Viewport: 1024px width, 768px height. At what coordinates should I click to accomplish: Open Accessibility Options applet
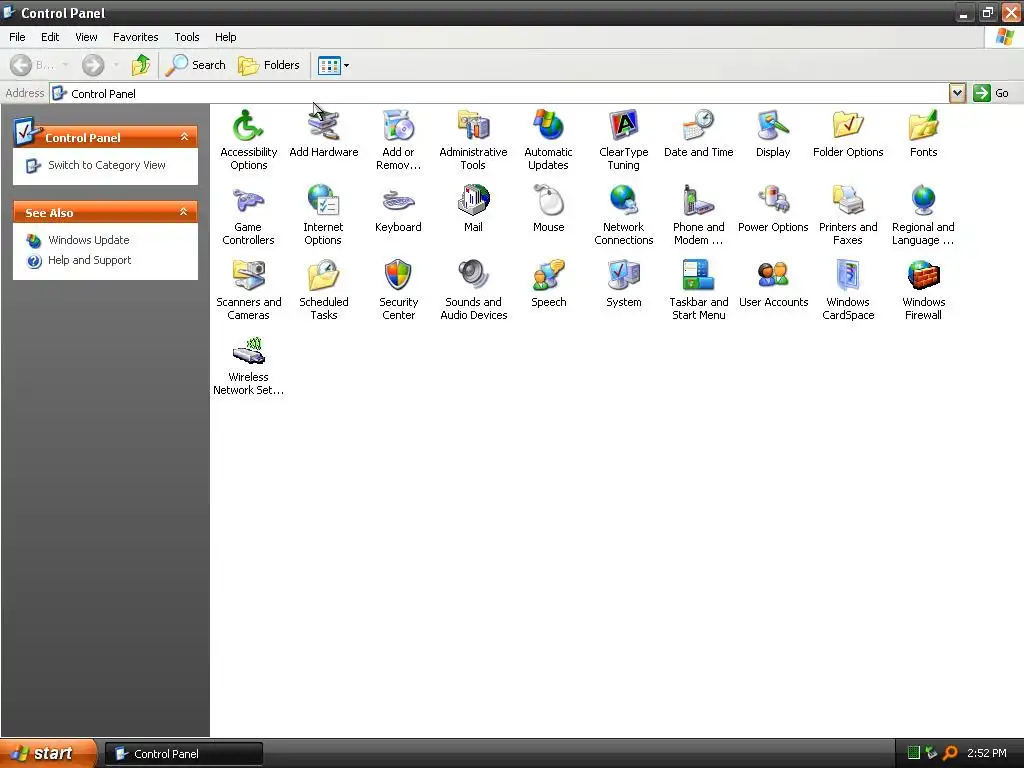tap(248, 125)
